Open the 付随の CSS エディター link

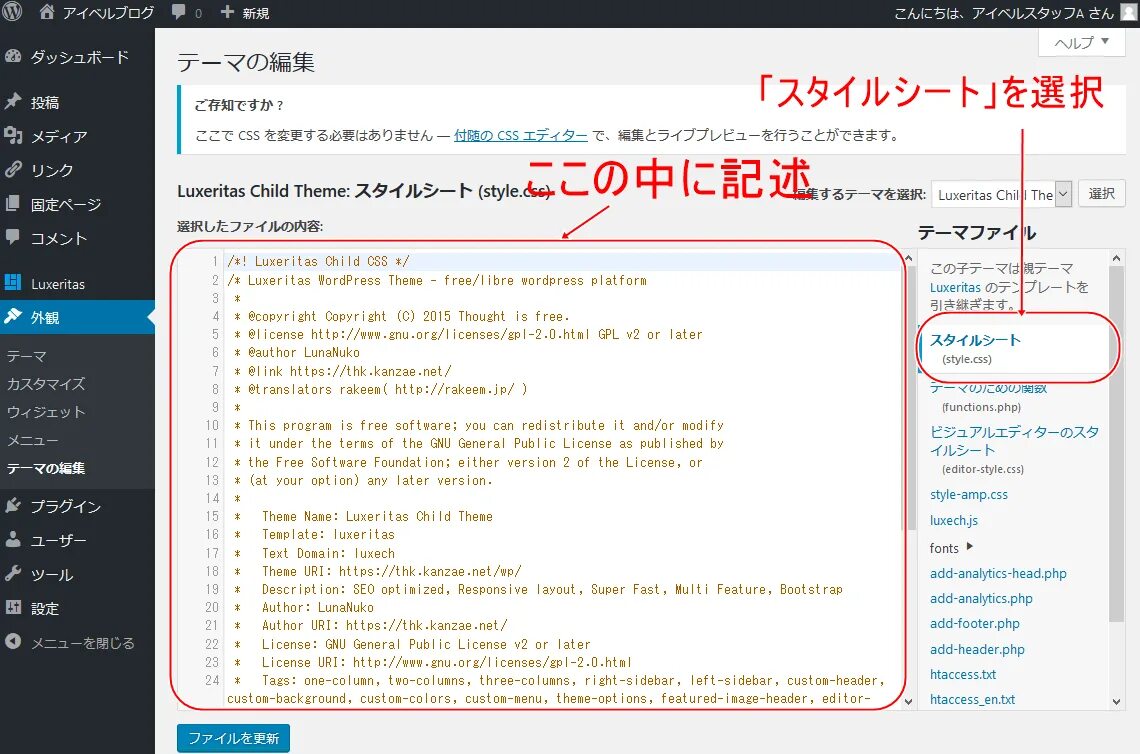521,135
